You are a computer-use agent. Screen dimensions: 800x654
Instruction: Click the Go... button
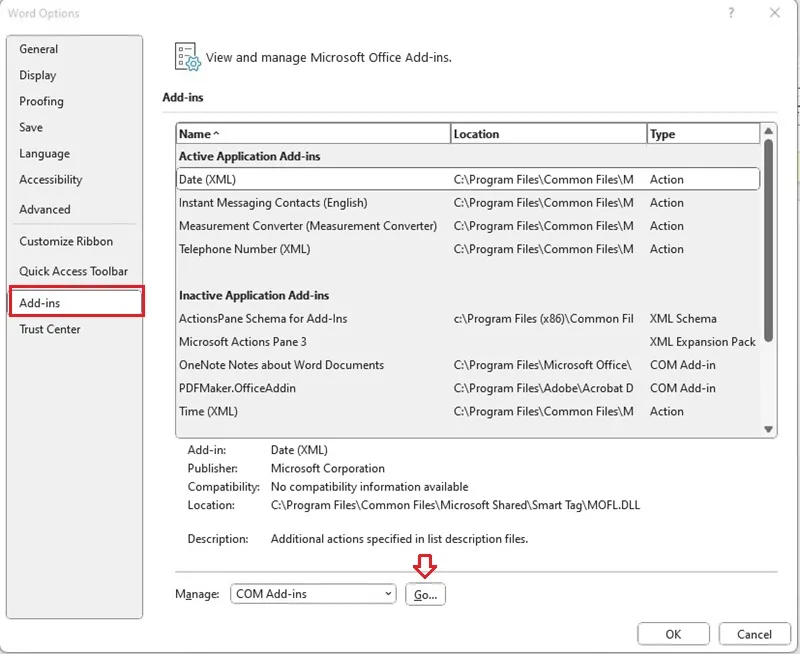tap(425, 594)
